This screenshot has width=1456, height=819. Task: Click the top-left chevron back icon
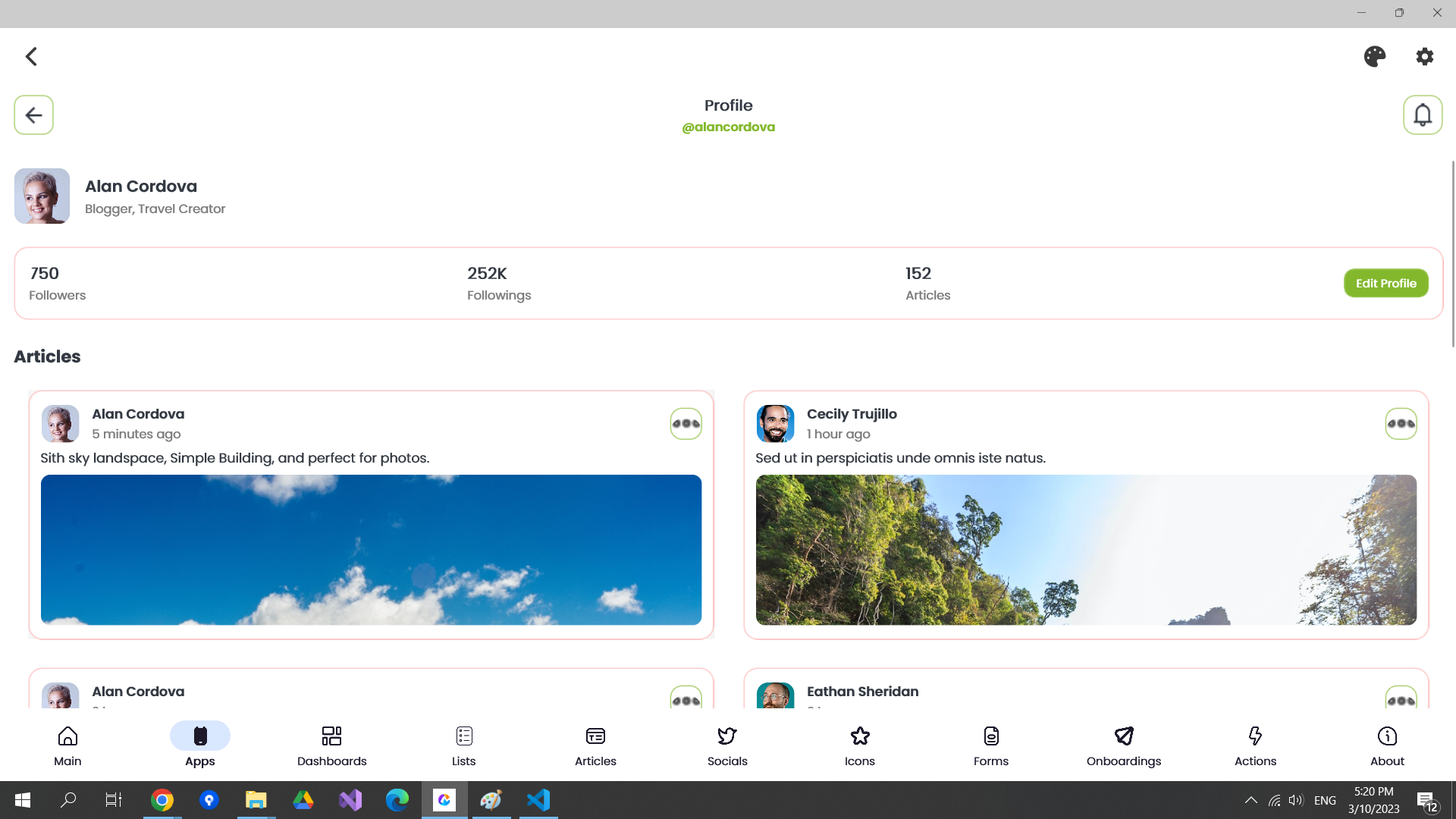[31, 57]
